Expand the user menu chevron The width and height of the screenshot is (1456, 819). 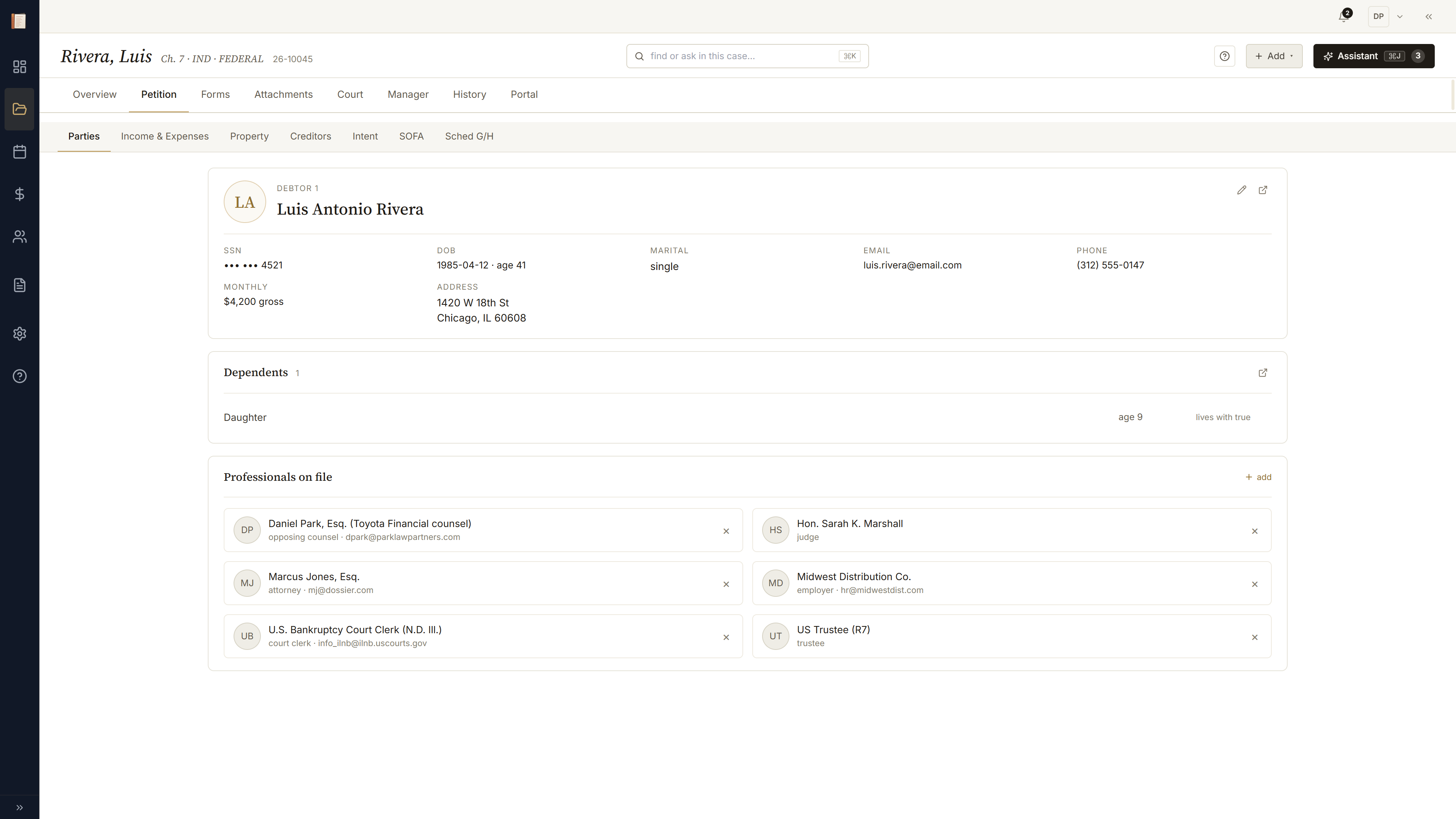tap(1400, 16)
